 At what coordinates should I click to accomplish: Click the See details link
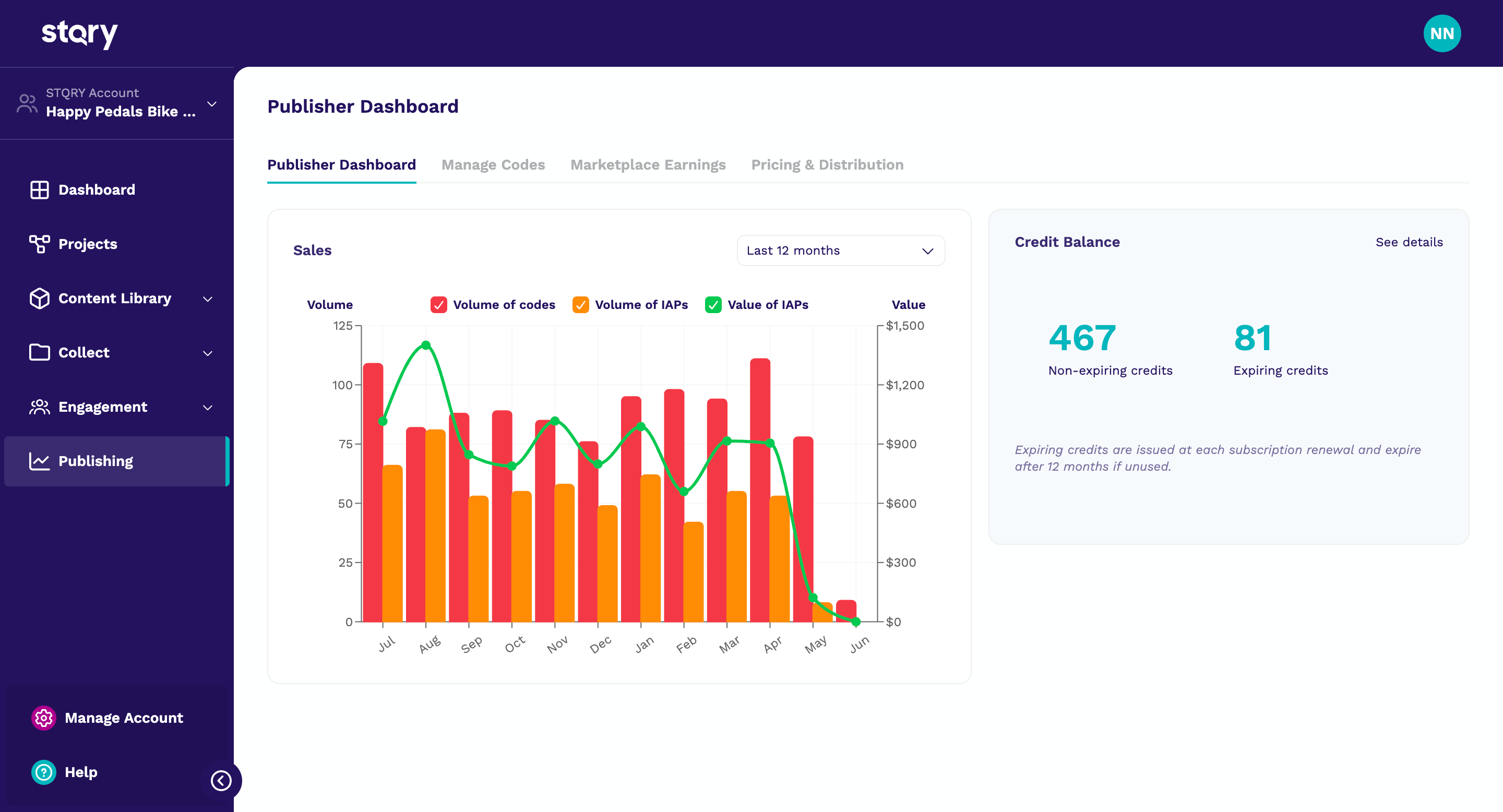[1409, 242]
